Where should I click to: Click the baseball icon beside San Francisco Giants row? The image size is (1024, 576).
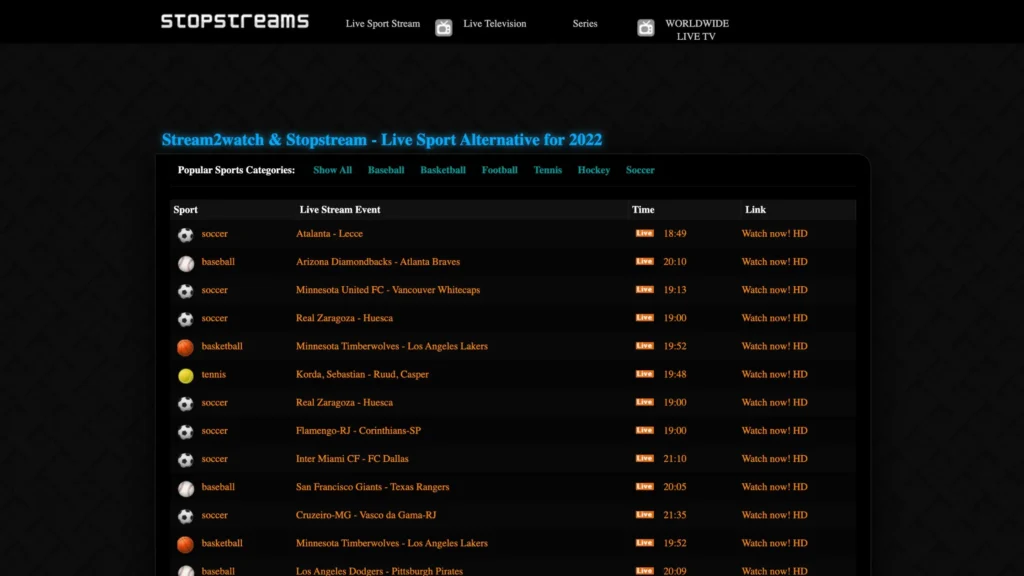[185, 487]
